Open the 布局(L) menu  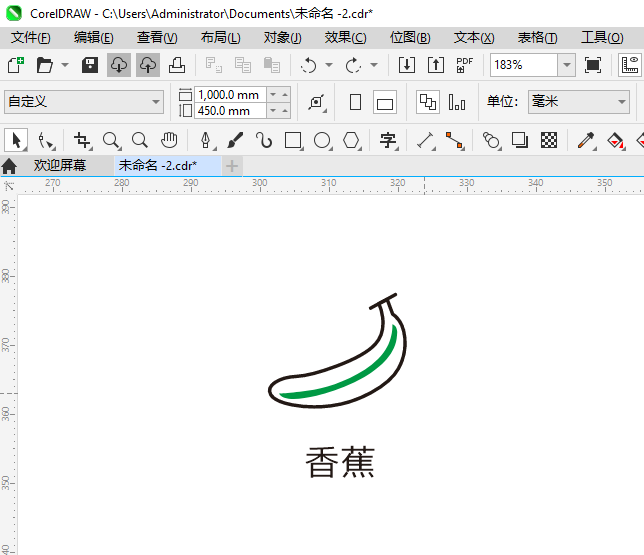click(221, 38)
